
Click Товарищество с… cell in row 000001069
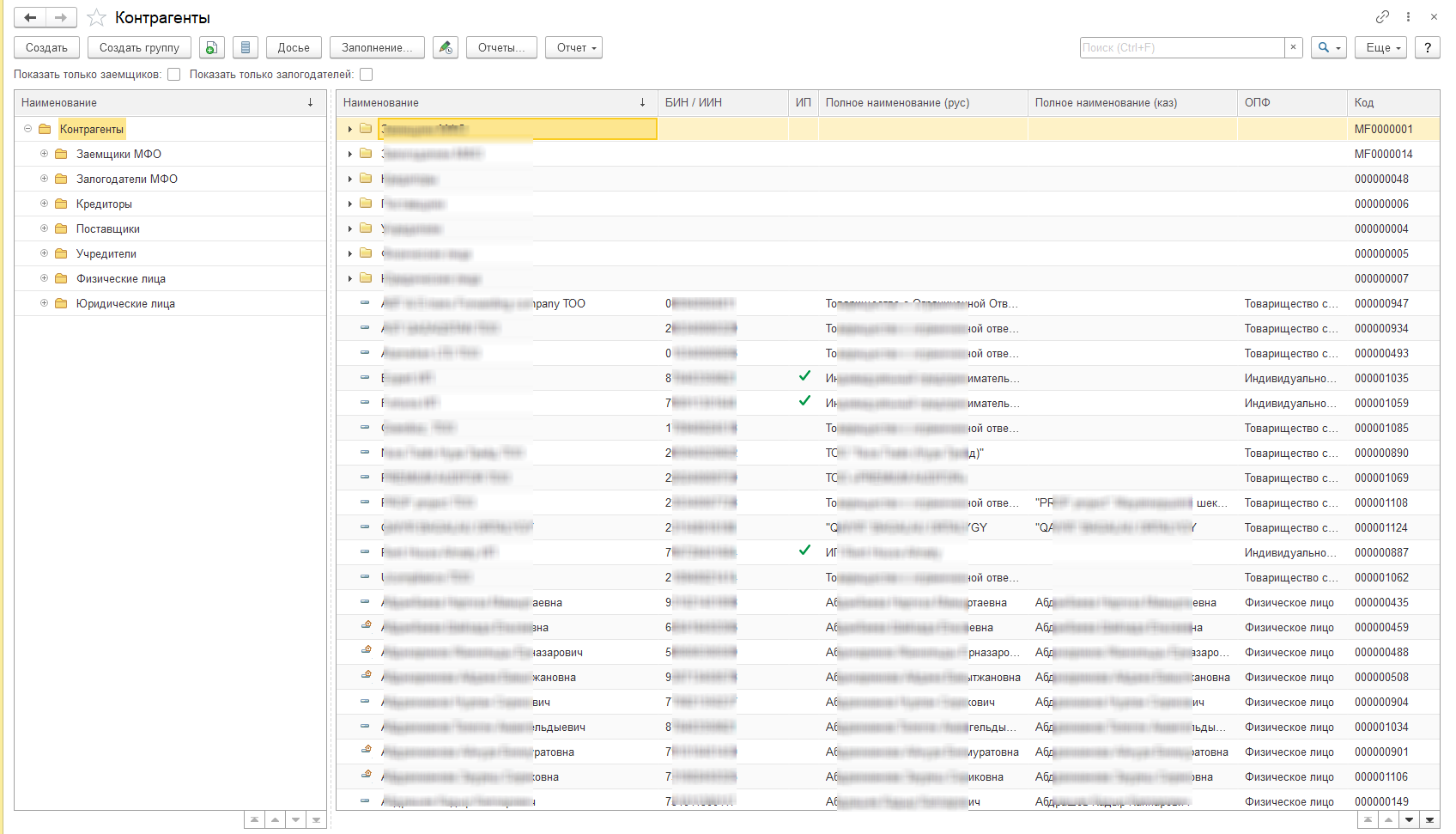(1292, 478)
